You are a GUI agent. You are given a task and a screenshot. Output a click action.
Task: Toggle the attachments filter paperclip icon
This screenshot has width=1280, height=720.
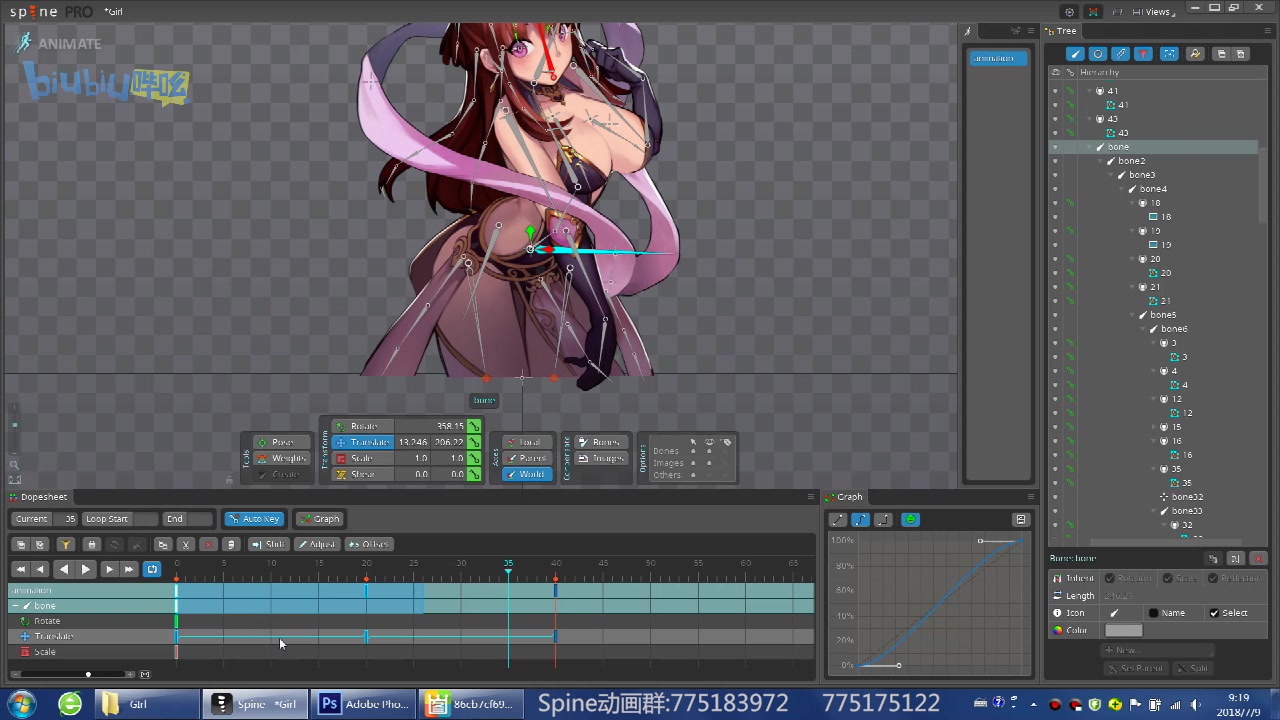(1121, 54)
